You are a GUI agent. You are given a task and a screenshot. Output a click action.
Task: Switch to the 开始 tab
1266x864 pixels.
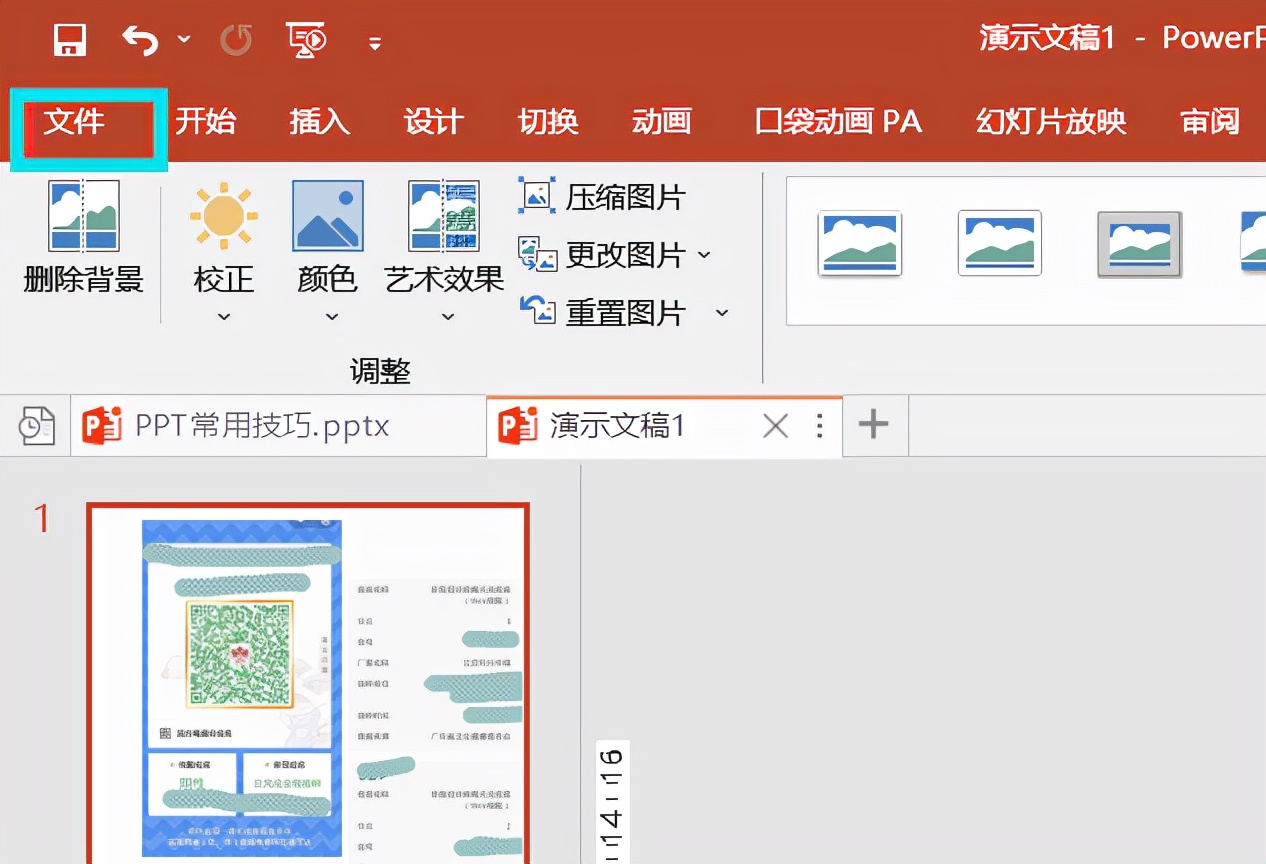(206, 121)
